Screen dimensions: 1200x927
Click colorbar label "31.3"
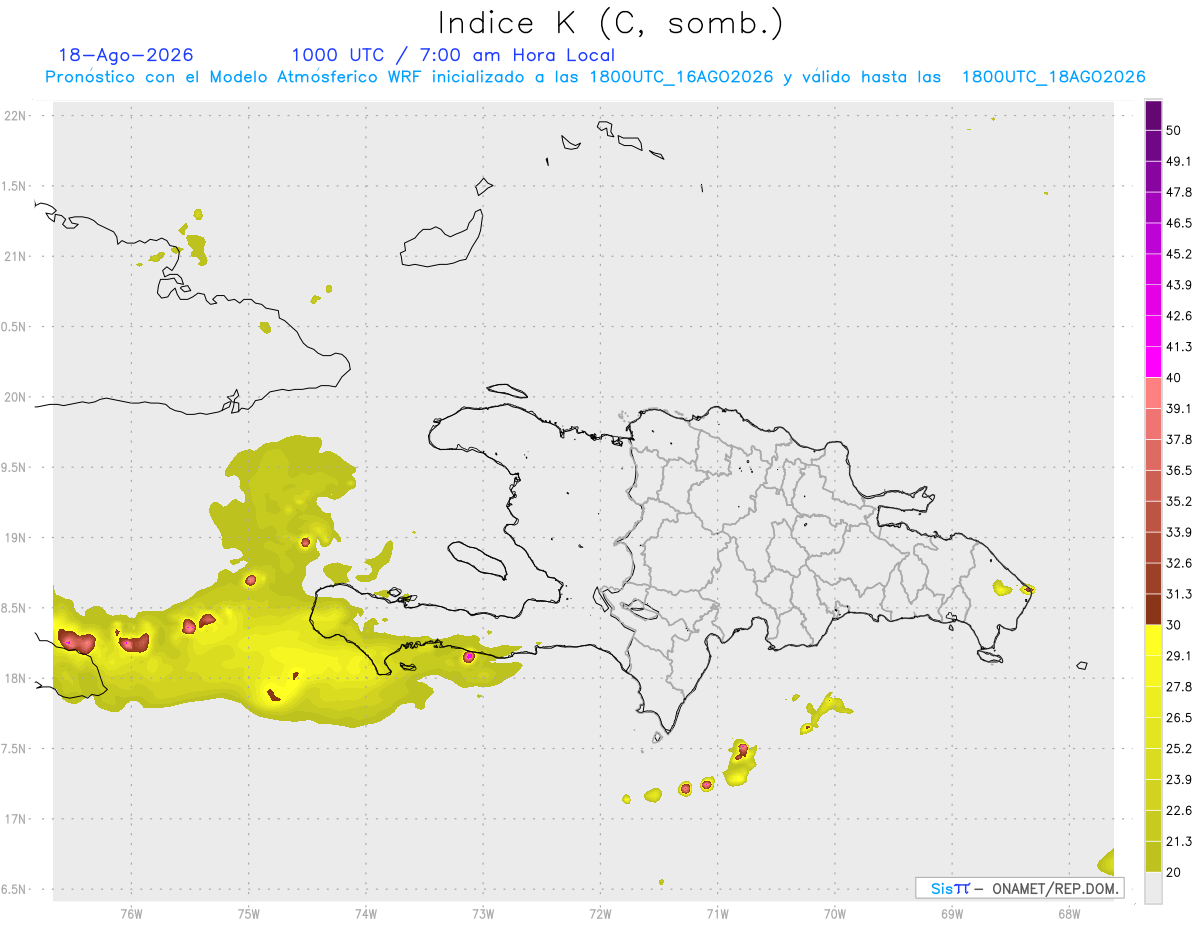pos(1179,594)
